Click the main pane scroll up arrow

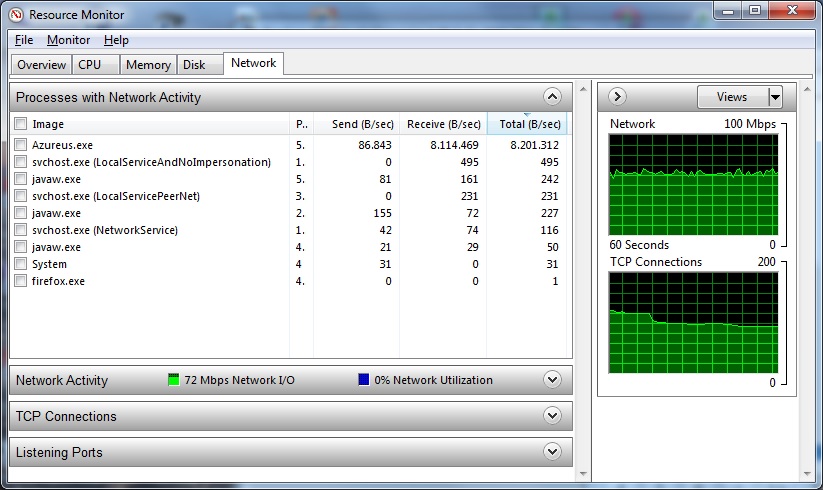[x=583, y=89]
